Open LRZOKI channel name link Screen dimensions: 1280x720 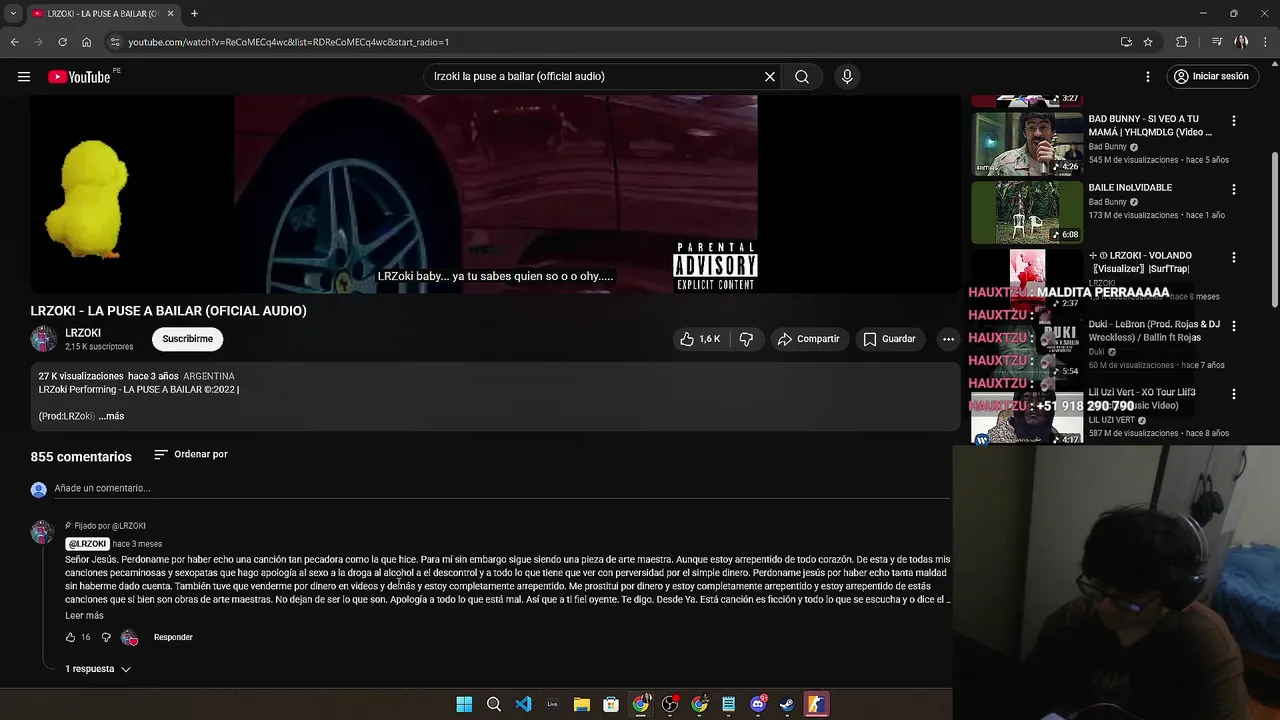83,333
